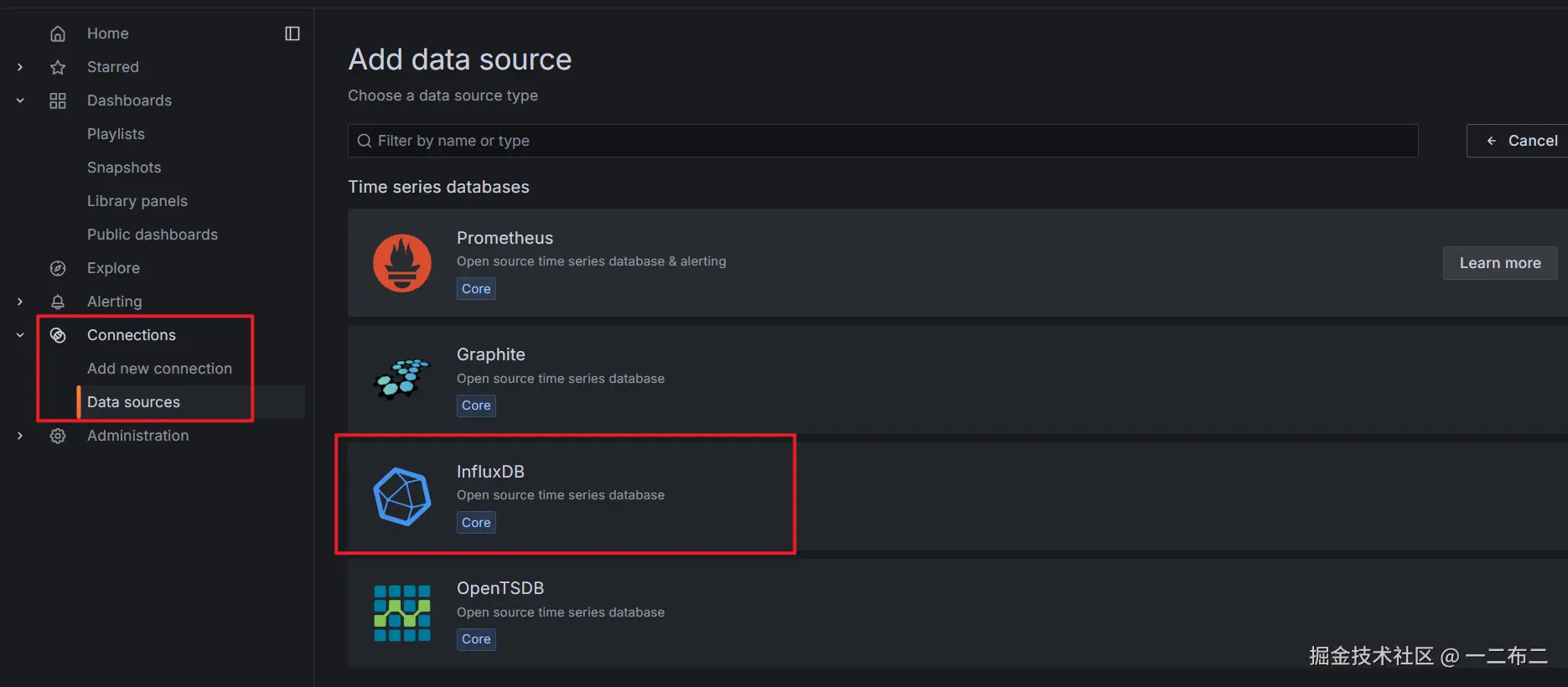Screen dimensions: 1568x687
Task: Click the InfluxDB polyhedron logo icon
Action: tap(402, 497)
